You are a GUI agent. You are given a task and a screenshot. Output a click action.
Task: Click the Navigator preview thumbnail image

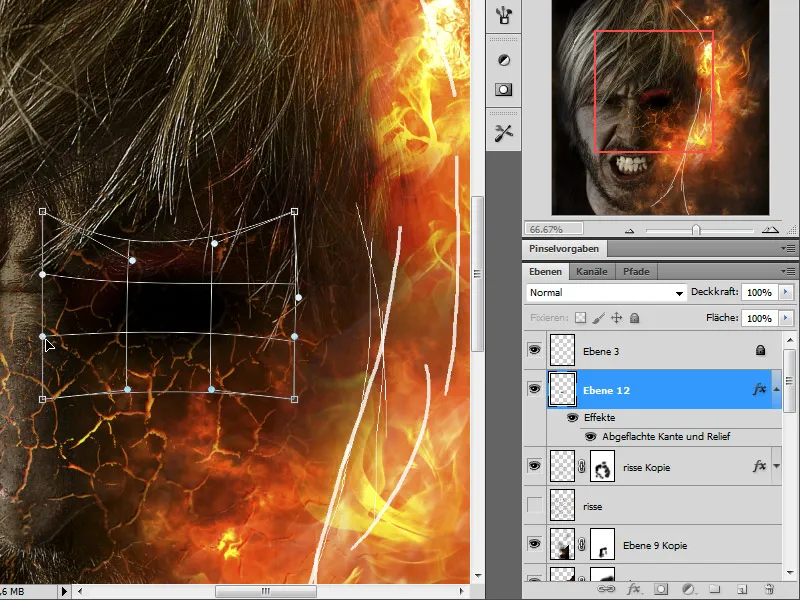(x=660, y=107)
